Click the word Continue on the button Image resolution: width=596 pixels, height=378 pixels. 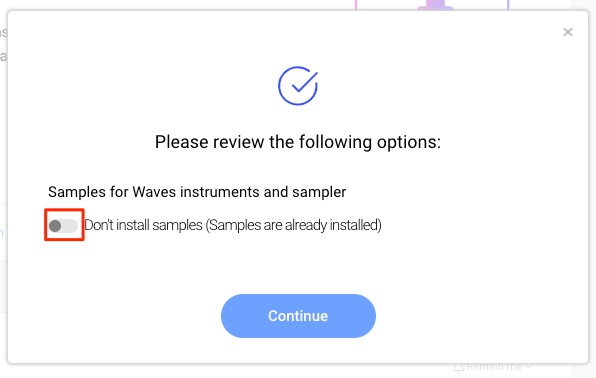(x=298, y=316)
